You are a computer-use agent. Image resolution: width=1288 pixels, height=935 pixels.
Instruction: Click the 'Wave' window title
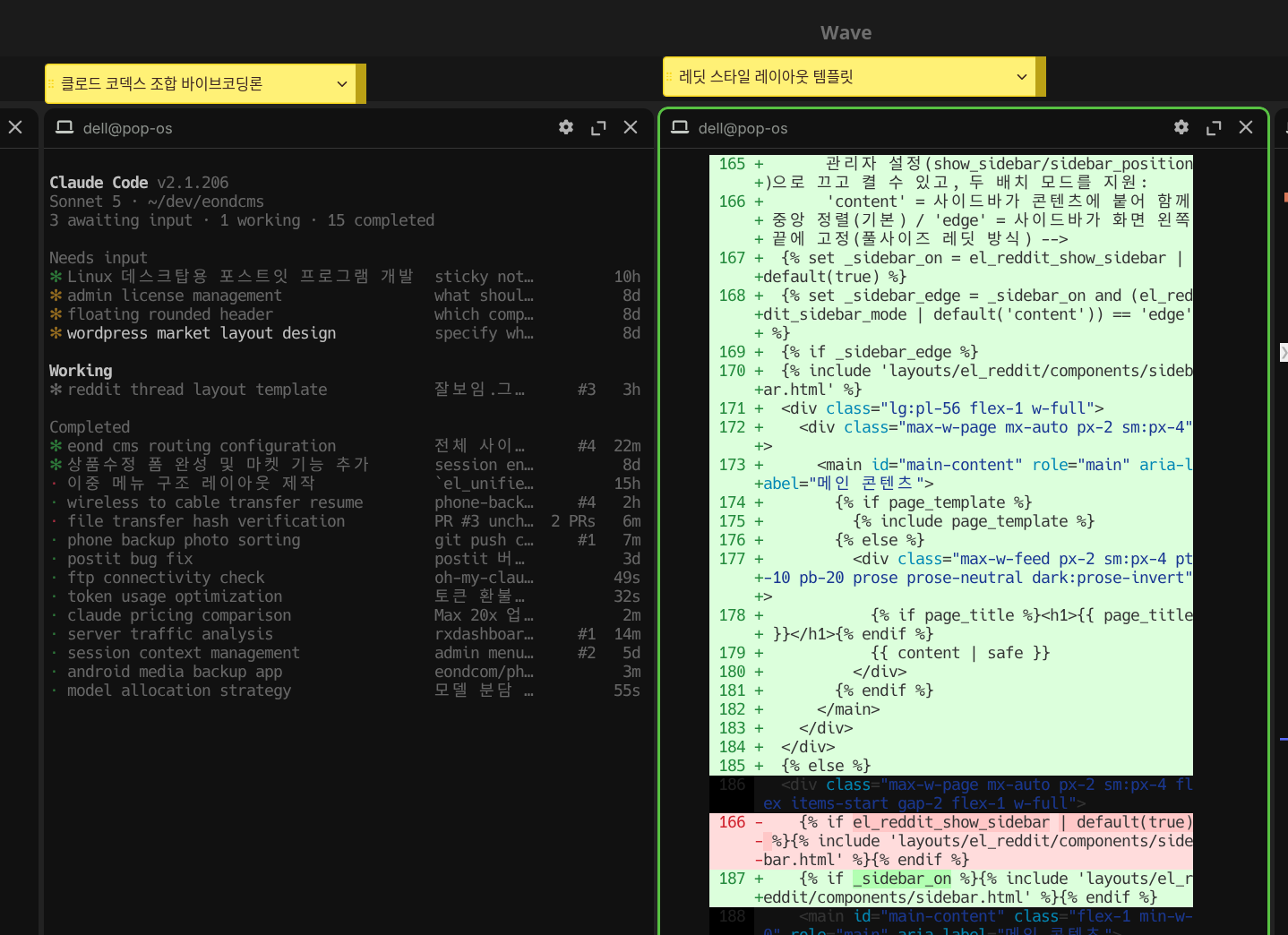pyautogui.click(x=846, y=33)
